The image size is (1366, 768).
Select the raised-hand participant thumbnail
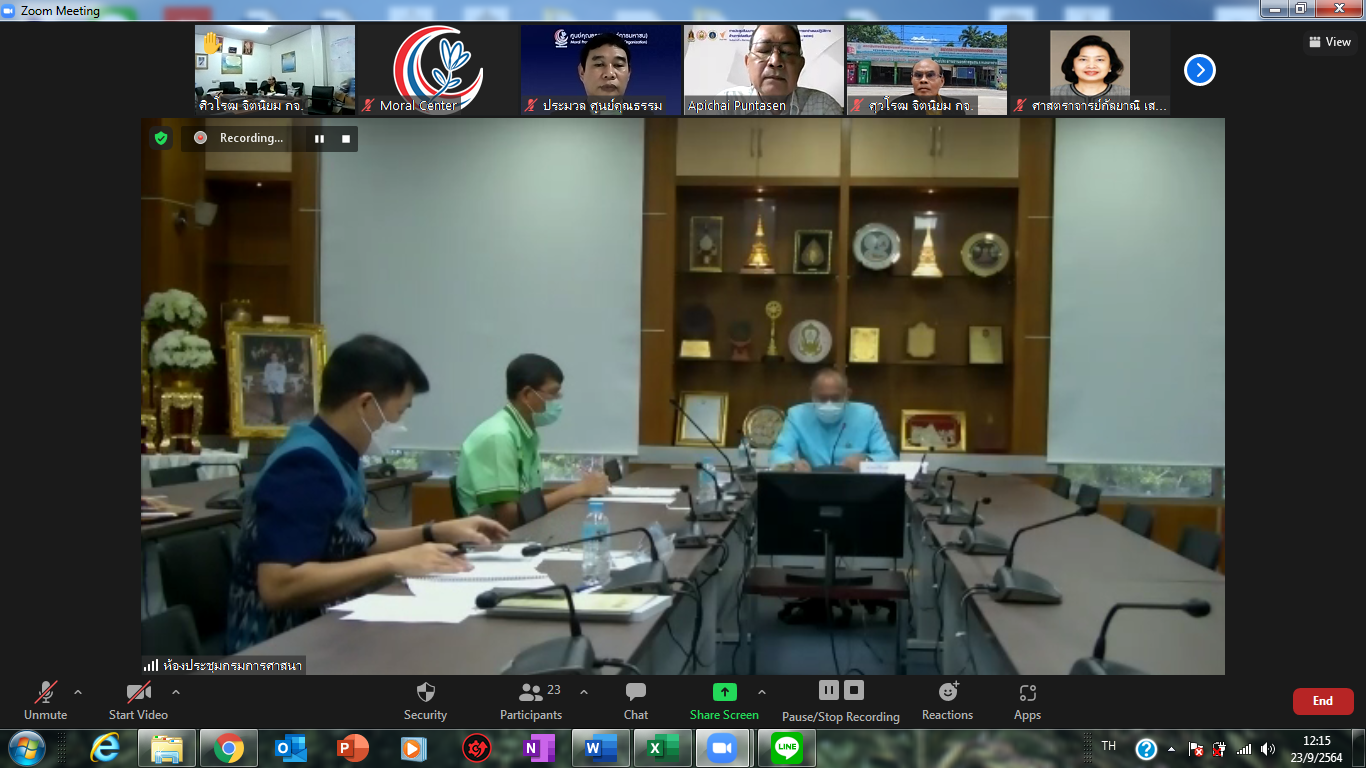tap(275, 70)
